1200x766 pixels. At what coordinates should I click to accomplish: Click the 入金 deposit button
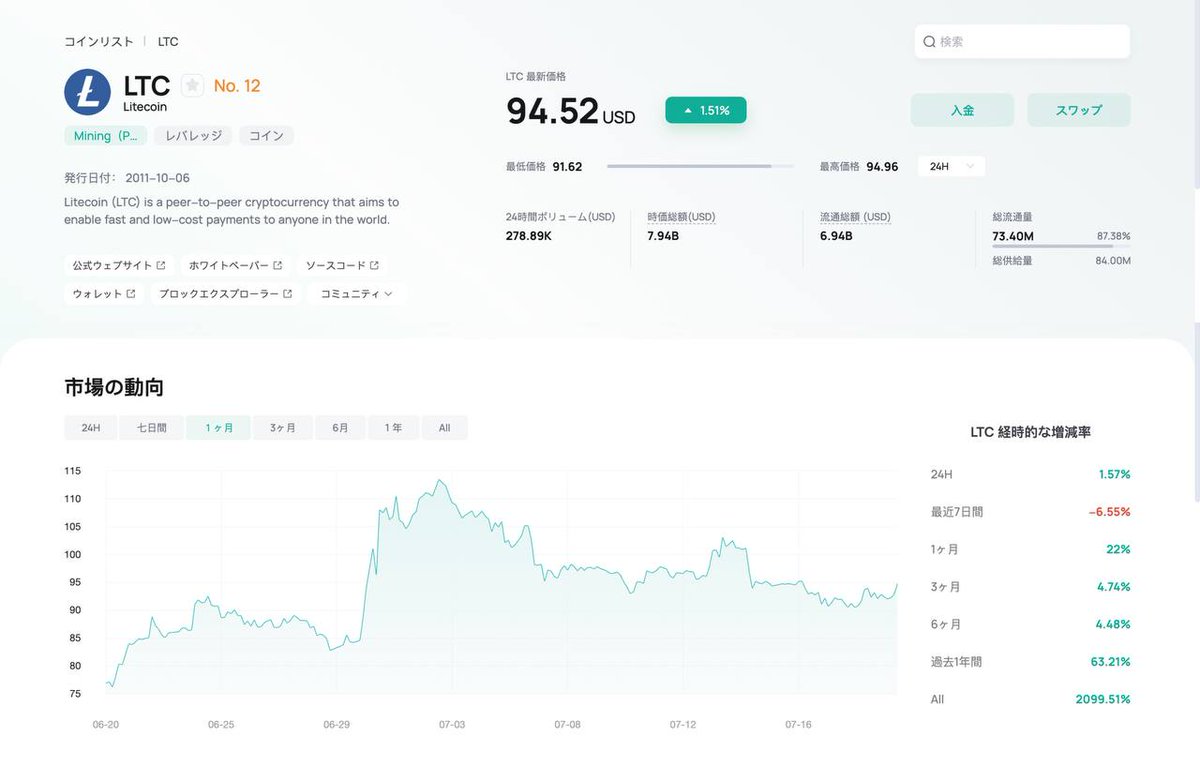pos(961,110)
